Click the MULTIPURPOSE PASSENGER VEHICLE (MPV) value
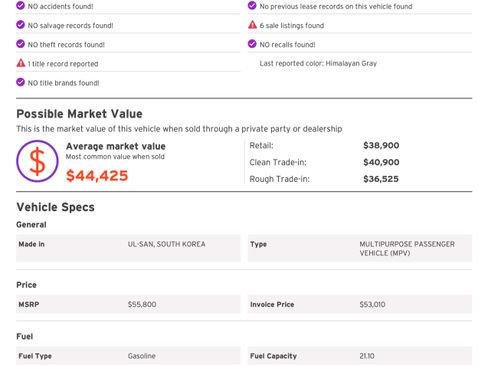 (x=407, y=249)
